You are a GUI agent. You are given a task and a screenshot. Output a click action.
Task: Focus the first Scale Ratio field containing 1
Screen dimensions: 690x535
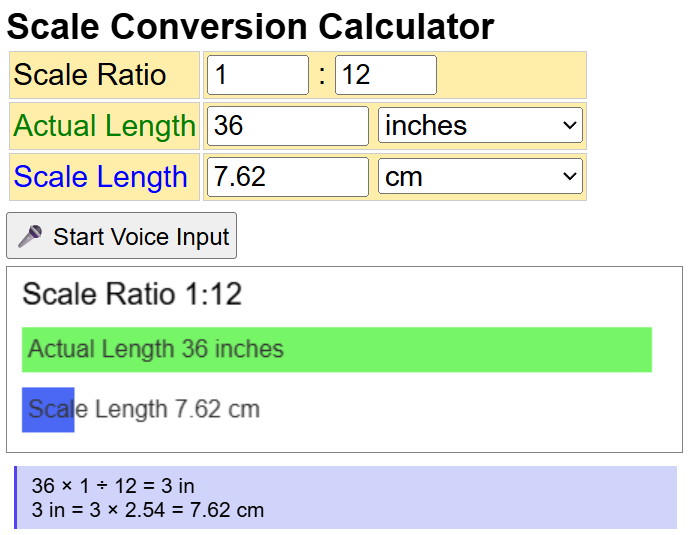258,75
